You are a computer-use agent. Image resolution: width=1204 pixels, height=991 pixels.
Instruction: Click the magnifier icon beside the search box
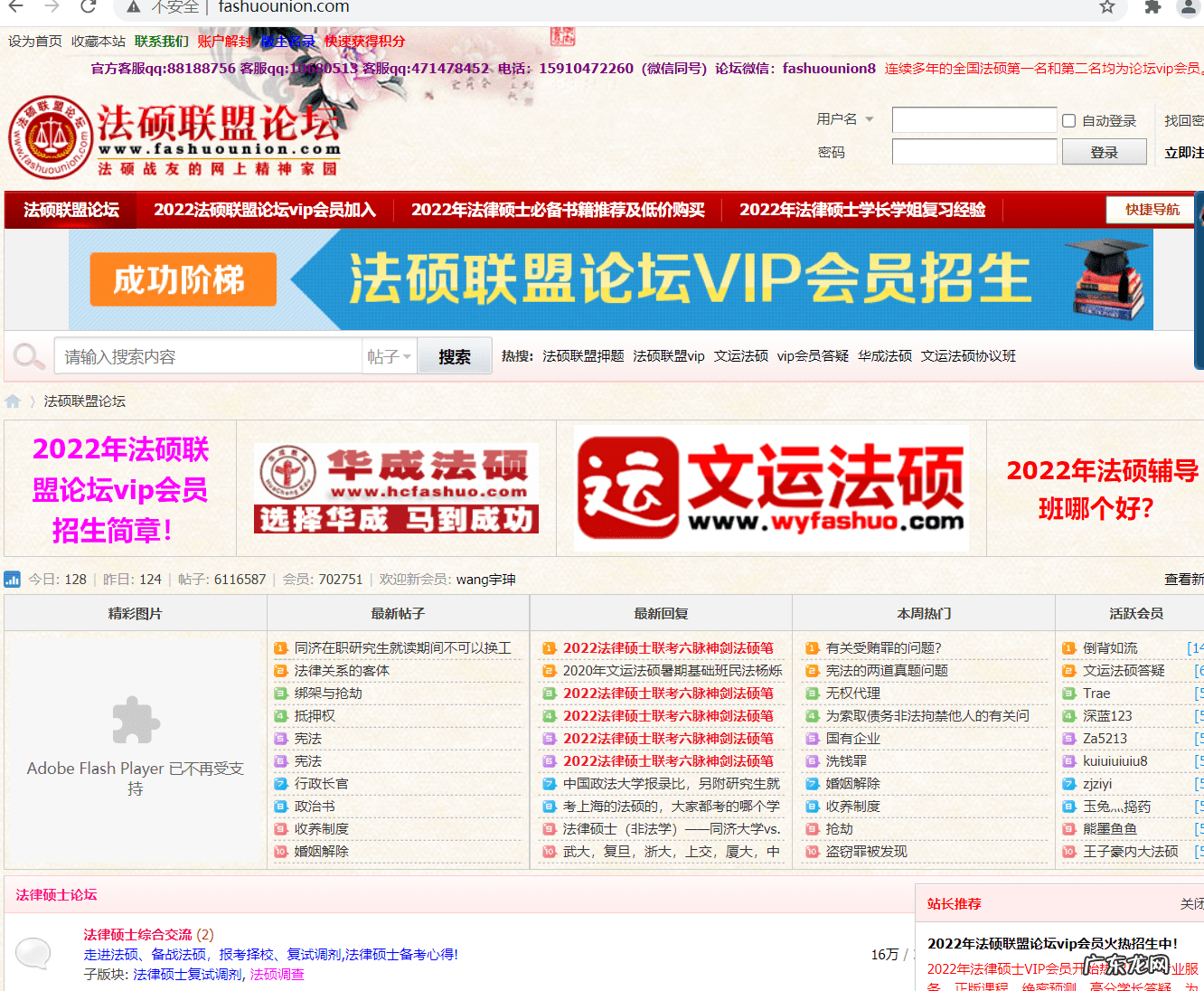[x=28, y=355]
